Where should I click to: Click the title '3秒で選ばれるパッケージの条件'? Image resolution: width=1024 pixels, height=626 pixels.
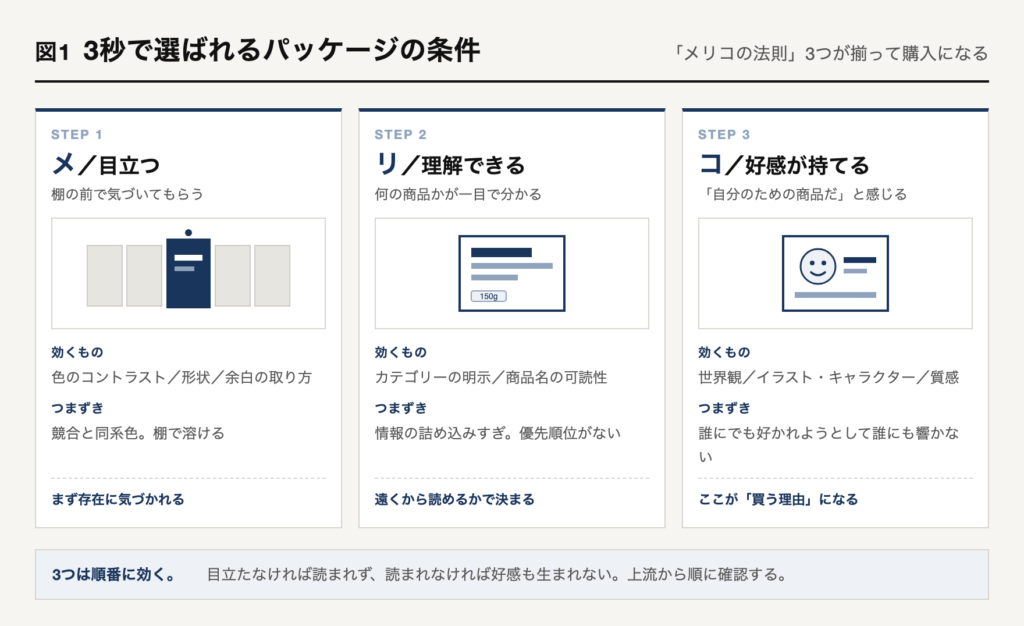click(x=281, y=50)
